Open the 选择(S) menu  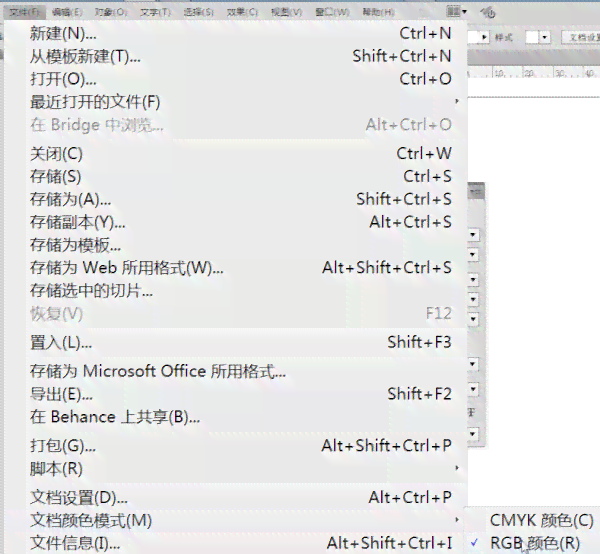[198, 12]
